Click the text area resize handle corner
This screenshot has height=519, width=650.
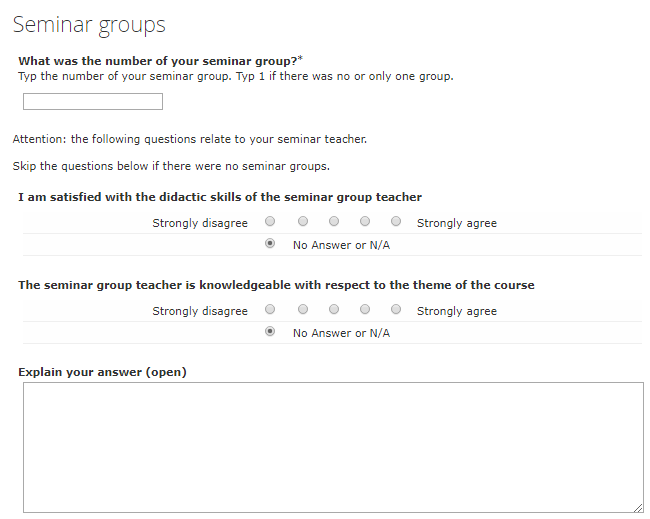pos(638,508)
